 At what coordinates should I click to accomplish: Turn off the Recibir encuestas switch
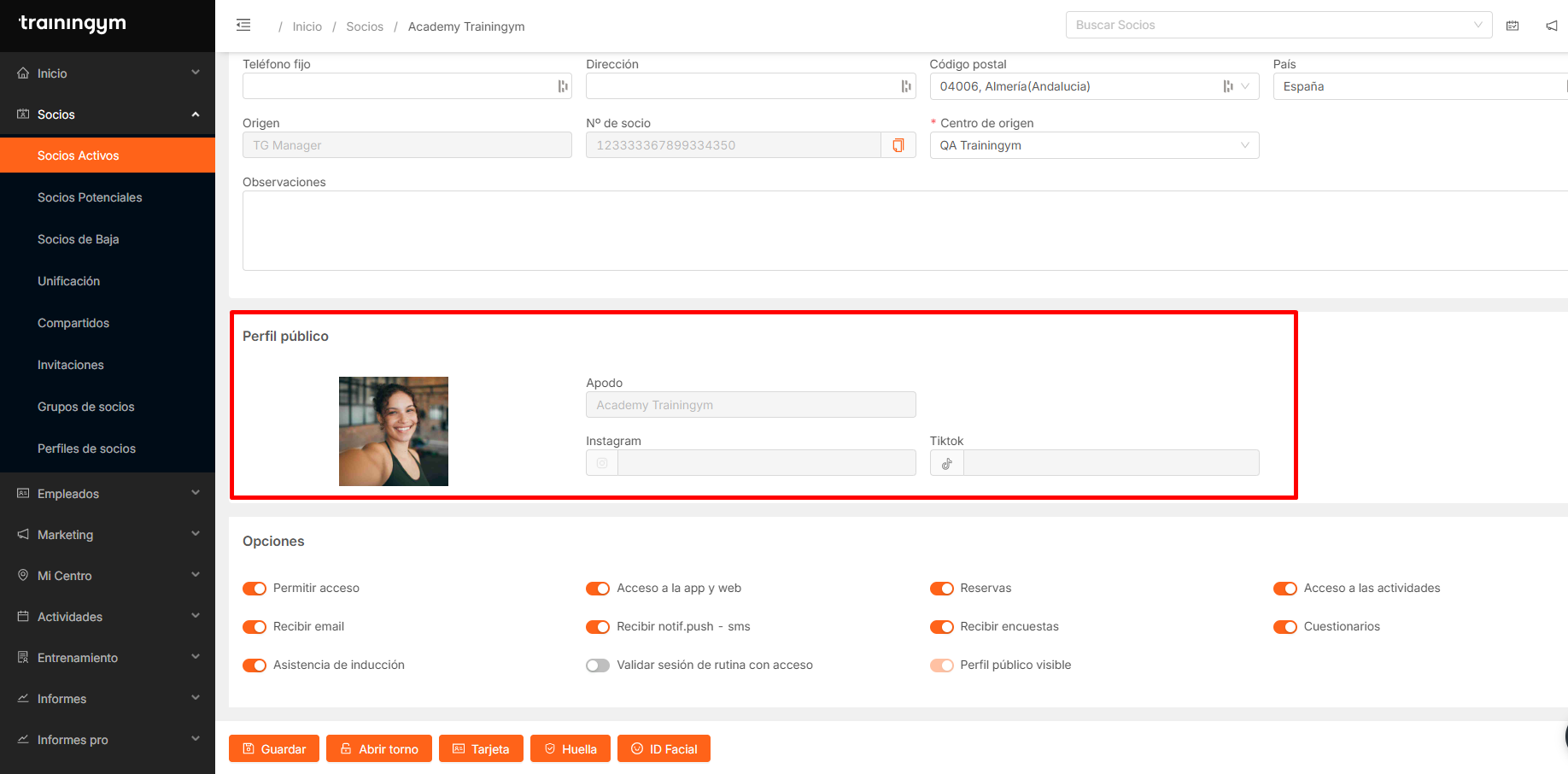(941, 627)
